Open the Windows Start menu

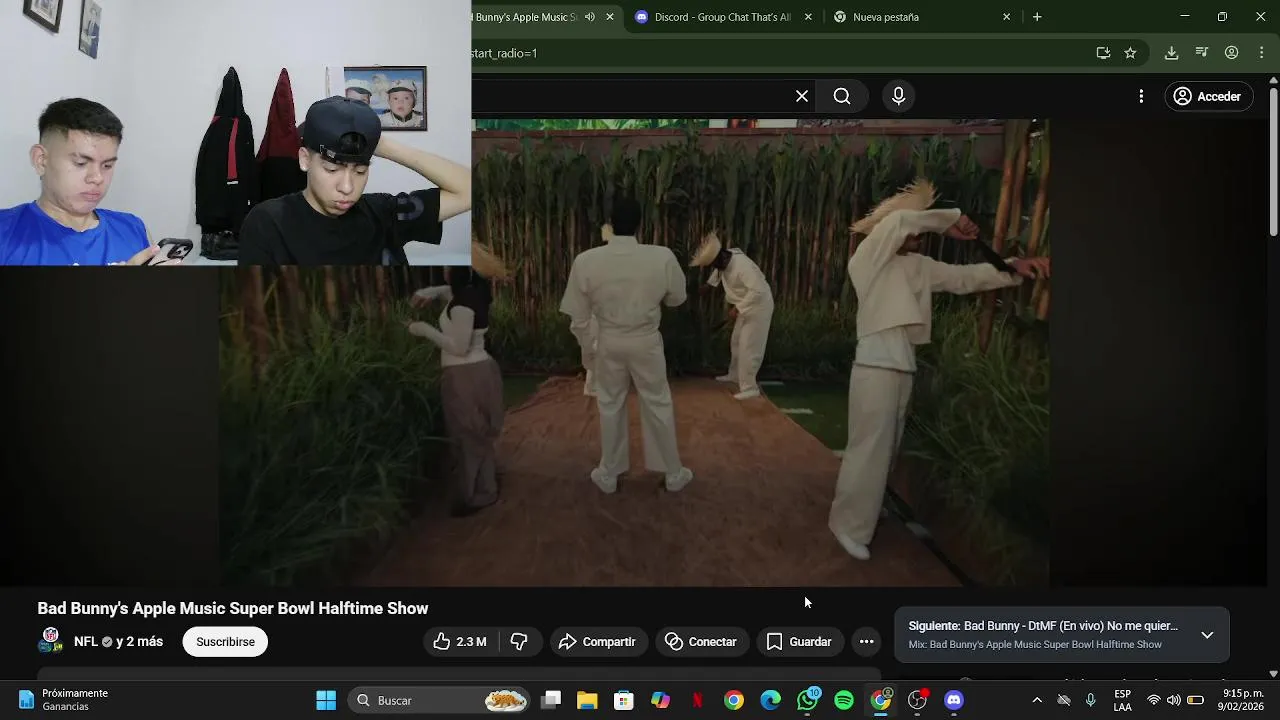[x=326, y=700]
